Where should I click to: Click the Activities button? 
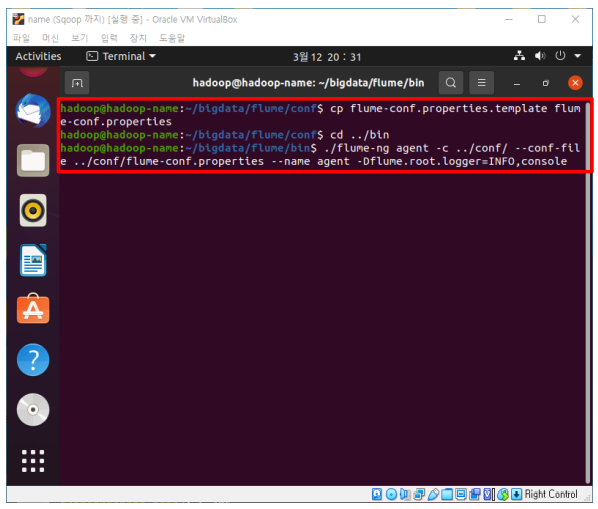click(x=38, y=56)
